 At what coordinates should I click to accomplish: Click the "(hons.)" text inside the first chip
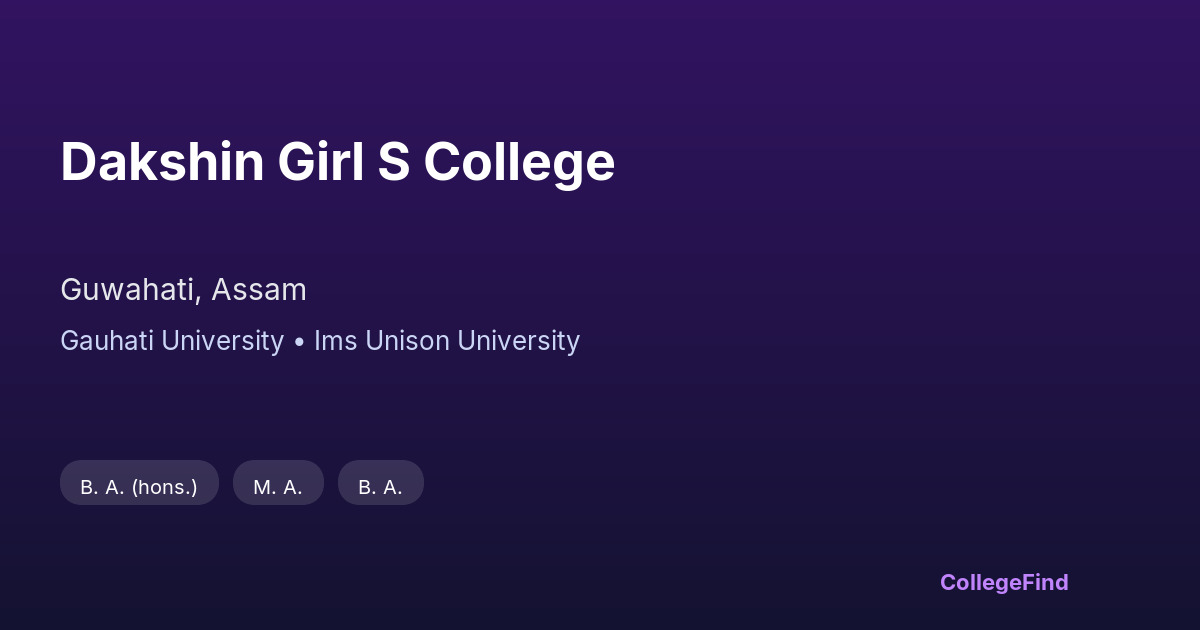[164, 487]
